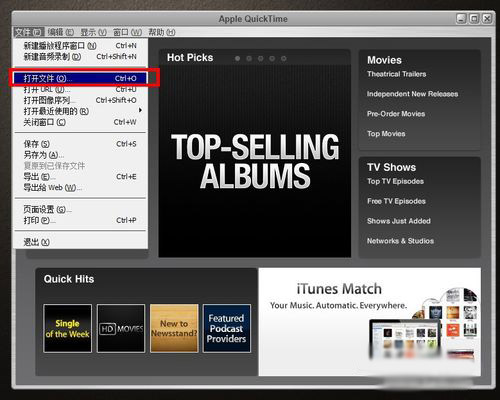The width and height of the screenshot is (500, 400).
Task: Select third Hot Picks page dot
Action: pyautogui.click(x=261, y=58)
